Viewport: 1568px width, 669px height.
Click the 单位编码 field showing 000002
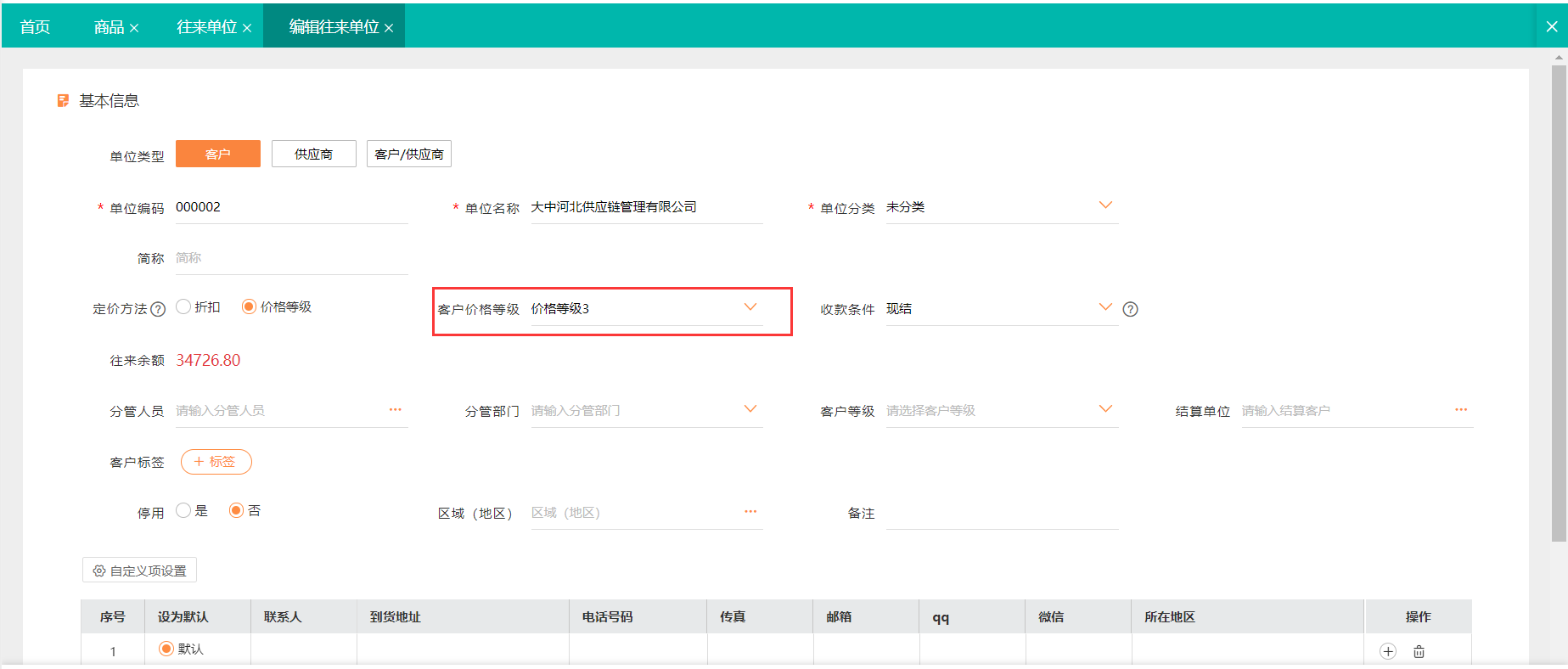pyautogui.click(x=292, y=207)
